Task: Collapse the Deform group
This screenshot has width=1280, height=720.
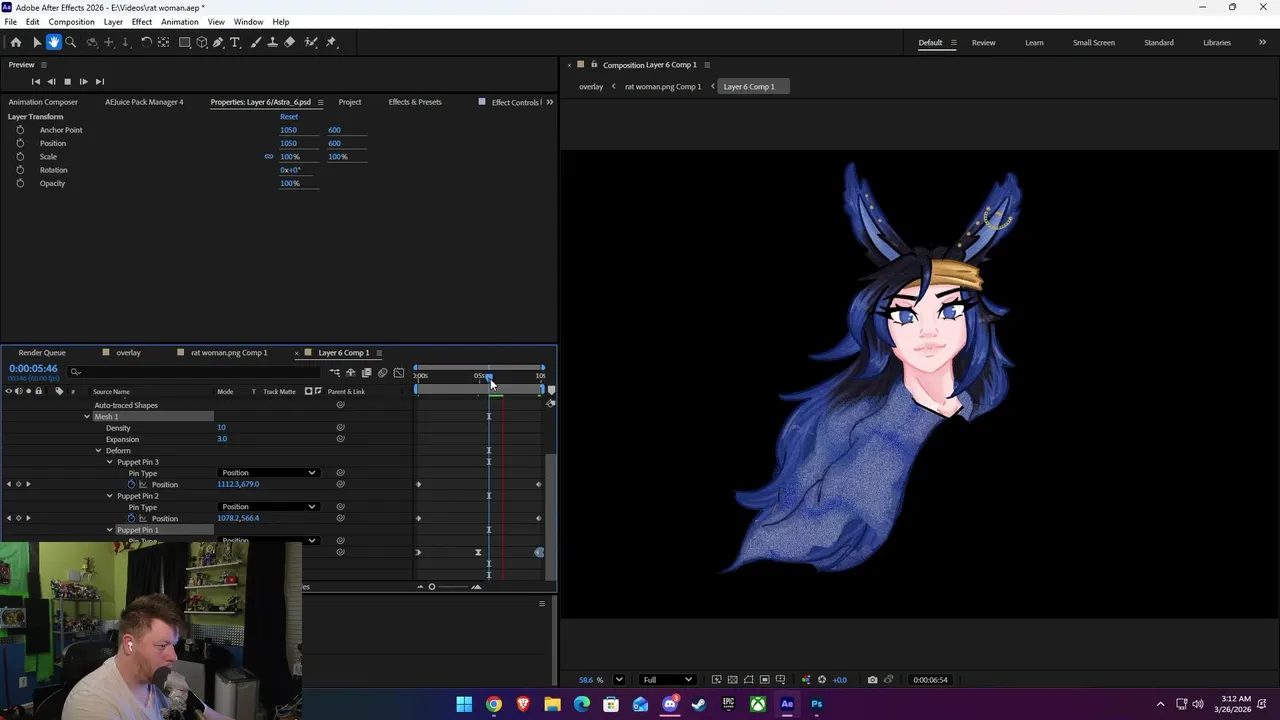Action: click(x=98, y=450)
